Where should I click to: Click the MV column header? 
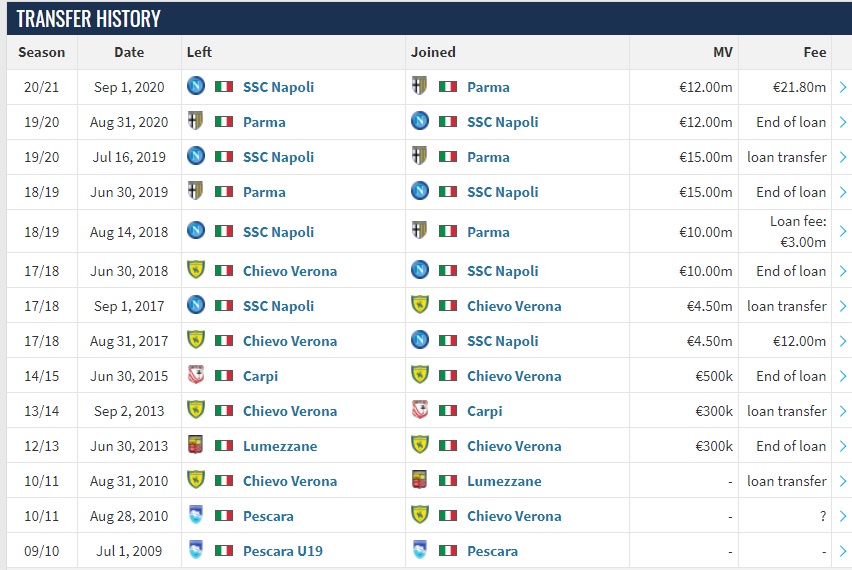(723, 52)
